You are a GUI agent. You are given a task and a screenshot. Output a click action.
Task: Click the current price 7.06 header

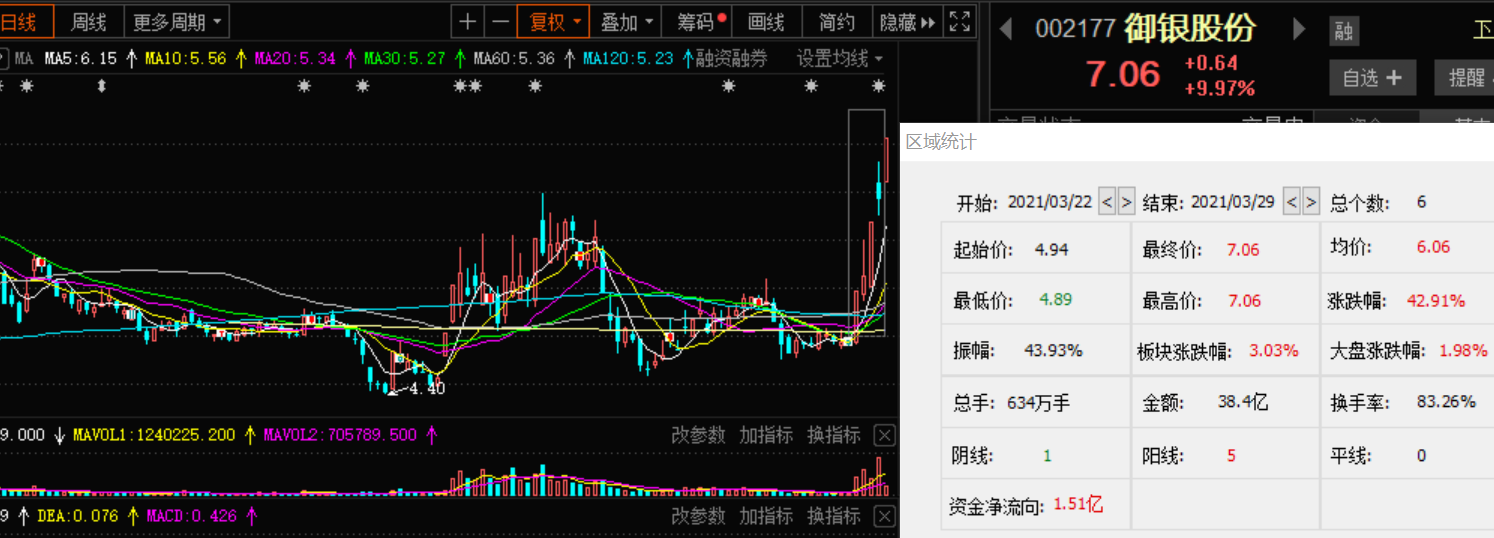click(1123, 74)
